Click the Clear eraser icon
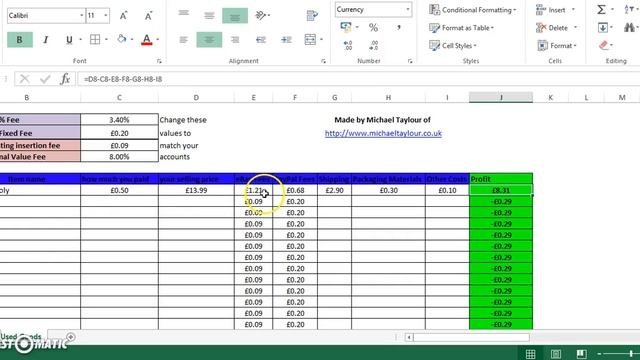This screenshot has height=360, width=640. click(604, 45)
